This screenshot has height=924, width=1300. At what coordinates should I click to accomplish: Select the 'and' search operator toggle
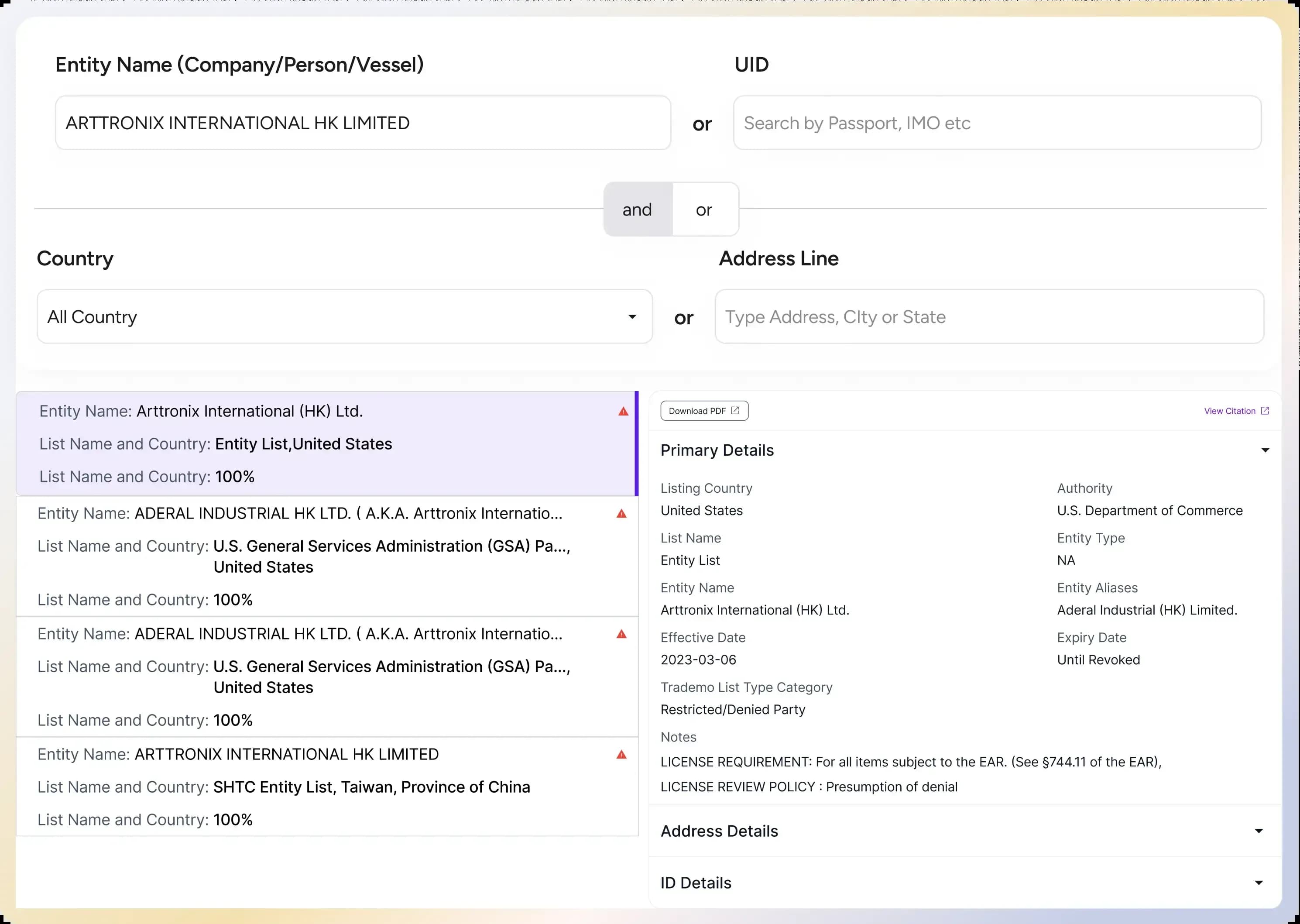pos(637,210)
